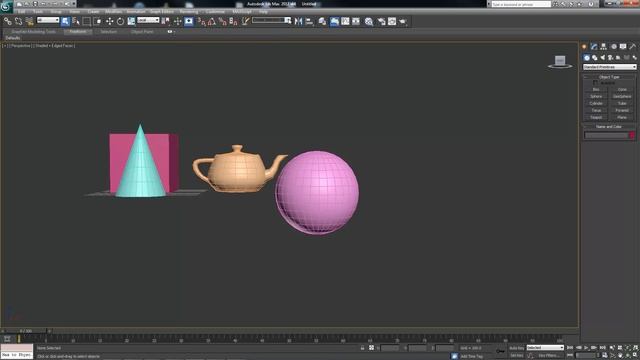
Task: Click the Cylinder primitive button
Action: point(596,103)
